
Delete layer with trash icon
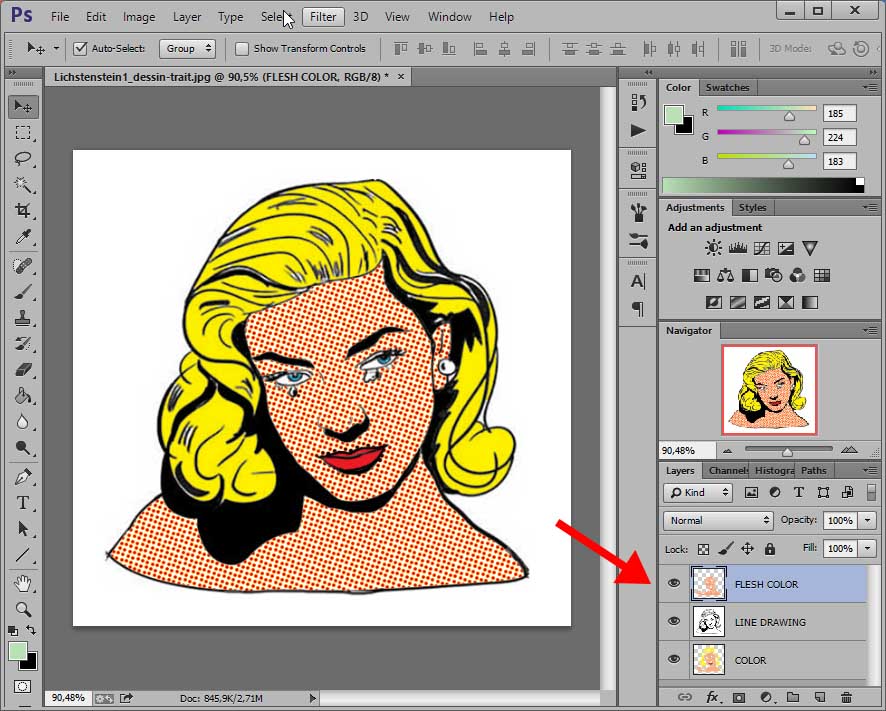tap(846, 697)
